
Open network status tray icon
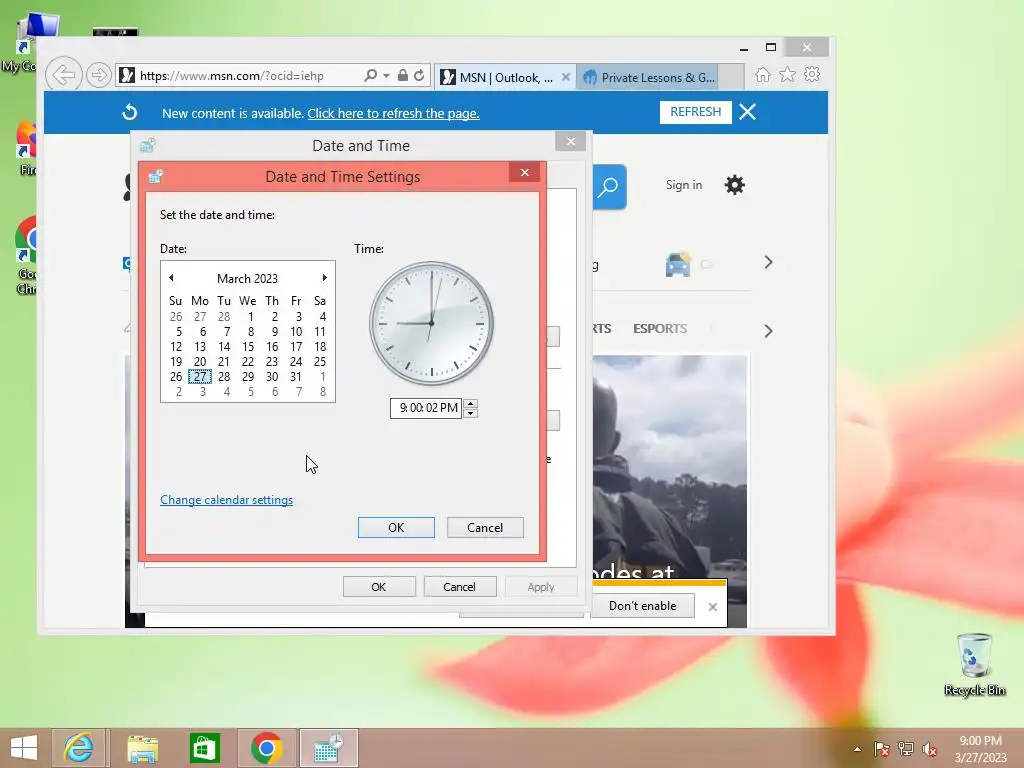[906, 749]
